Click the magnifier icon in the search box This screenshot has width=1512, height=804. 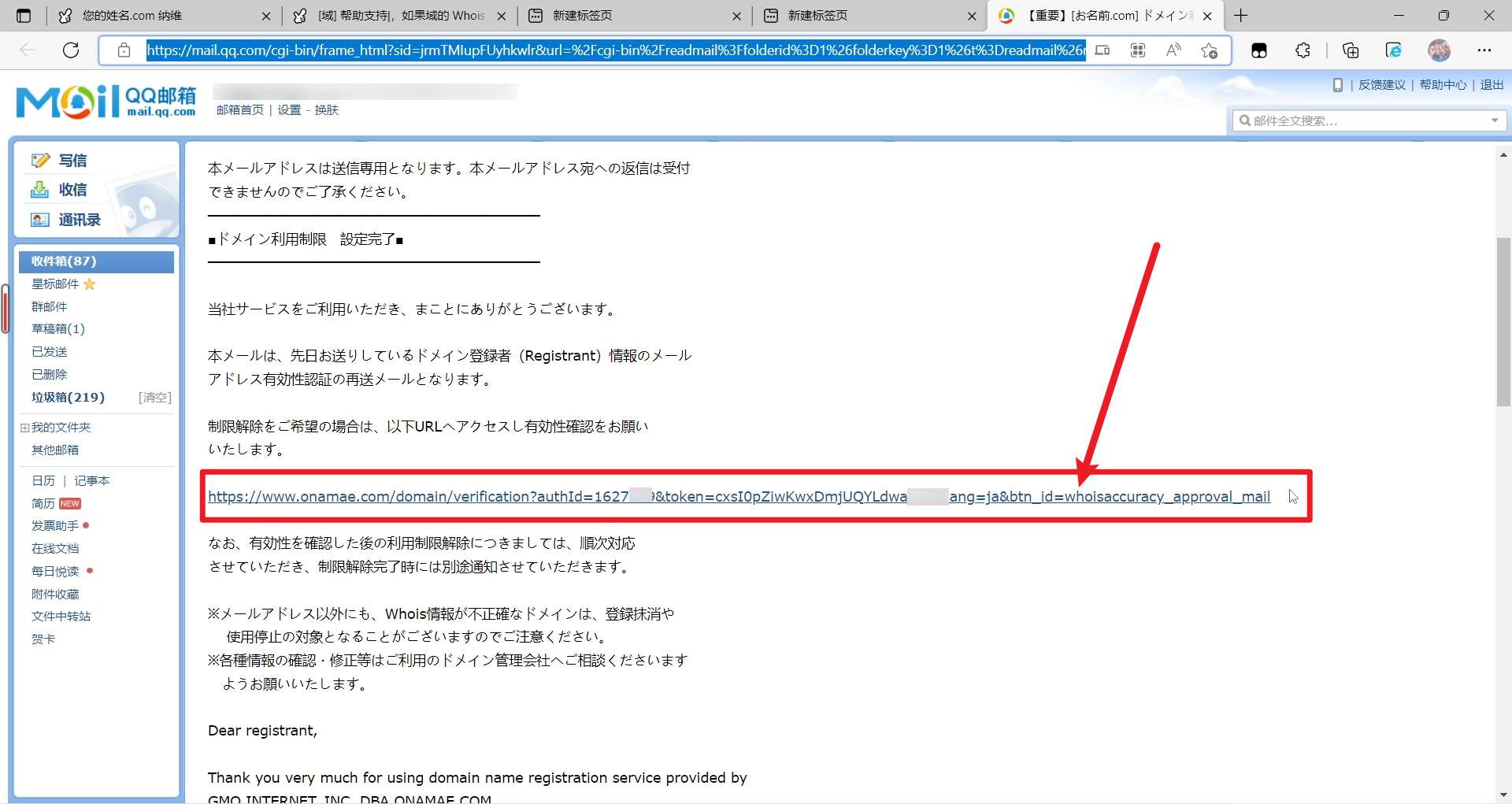[1246, 120]
